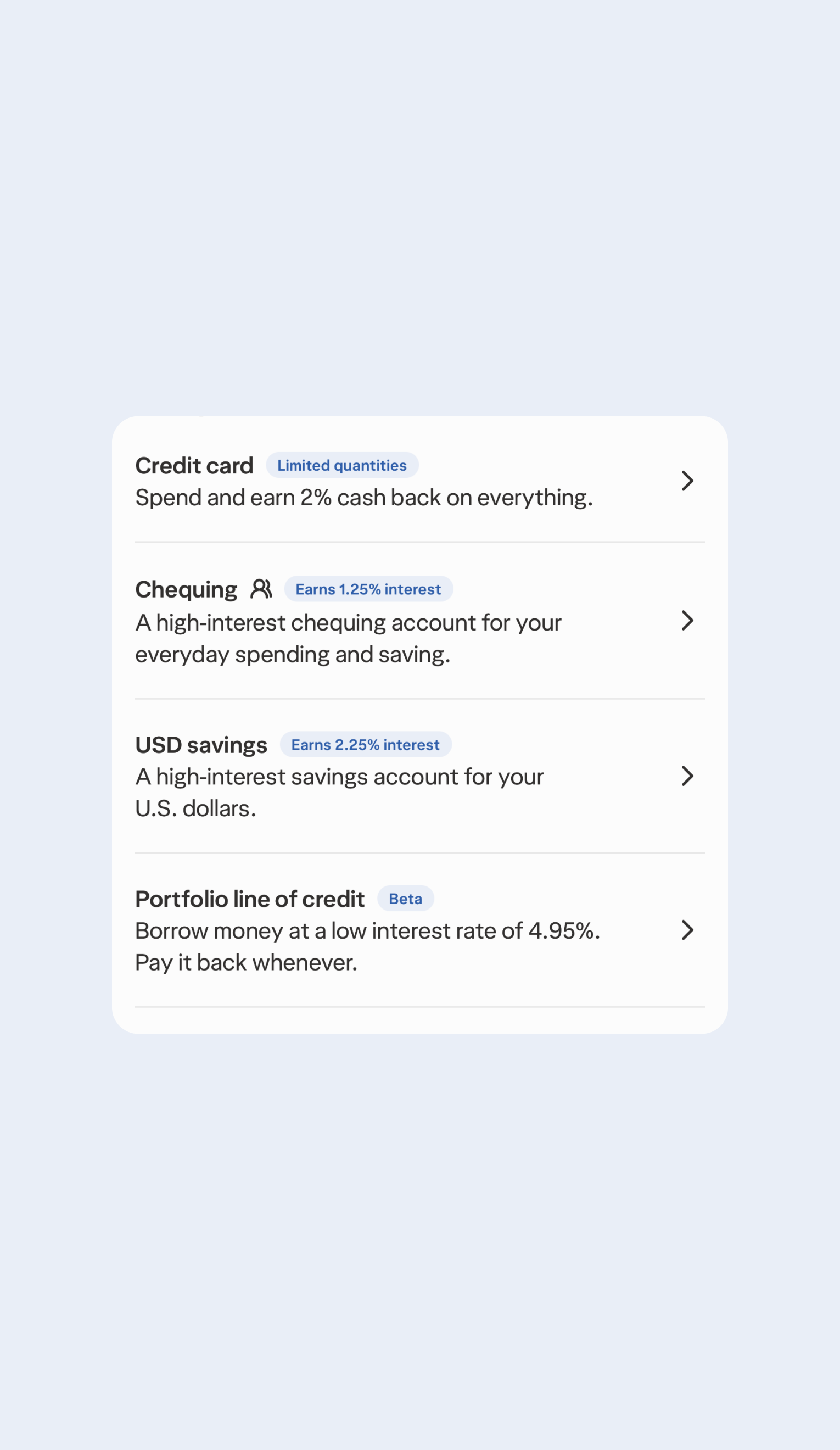The height and width of the screenshot is (1450, 840).
Task: Tap the USD savings right chevron
Action: click(x=687, y=776)
